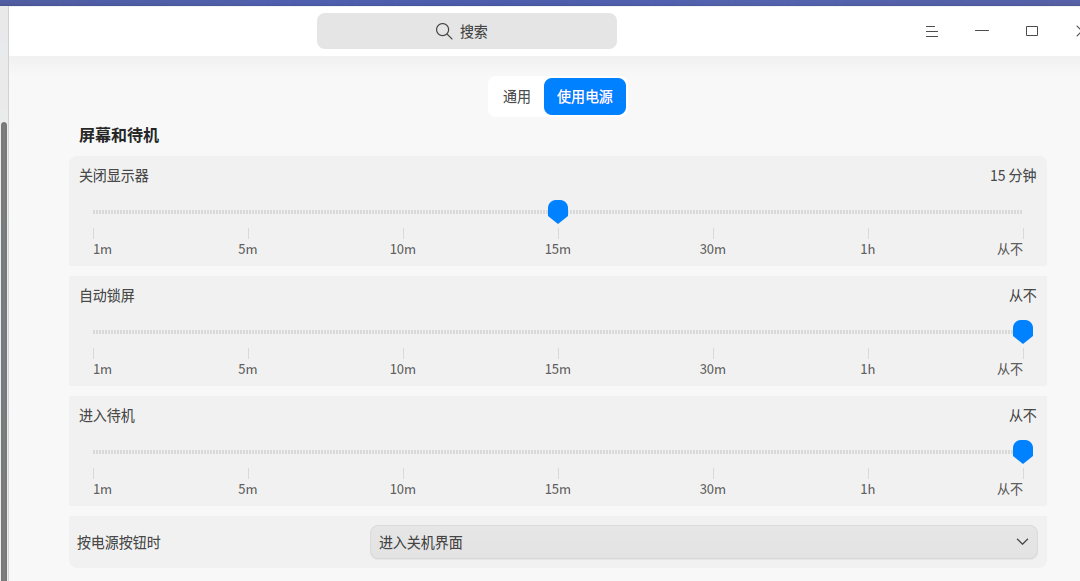
Task: Click the 关闭显示器 label
Action: click(114, 176)
